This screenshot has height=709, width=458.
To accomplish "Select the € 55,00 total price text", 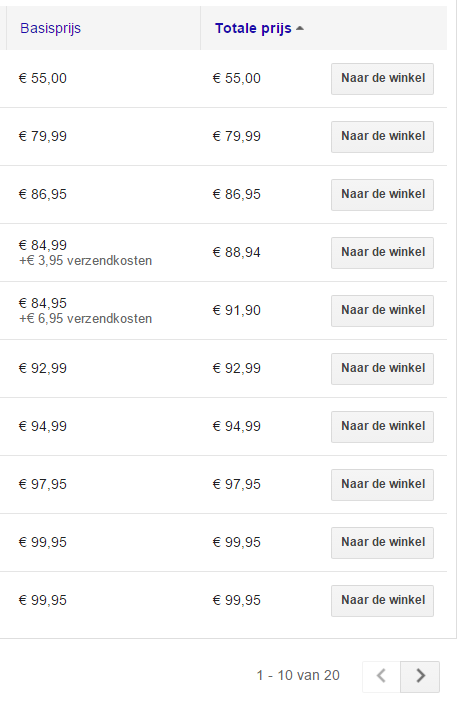I will tap(236, 78).
